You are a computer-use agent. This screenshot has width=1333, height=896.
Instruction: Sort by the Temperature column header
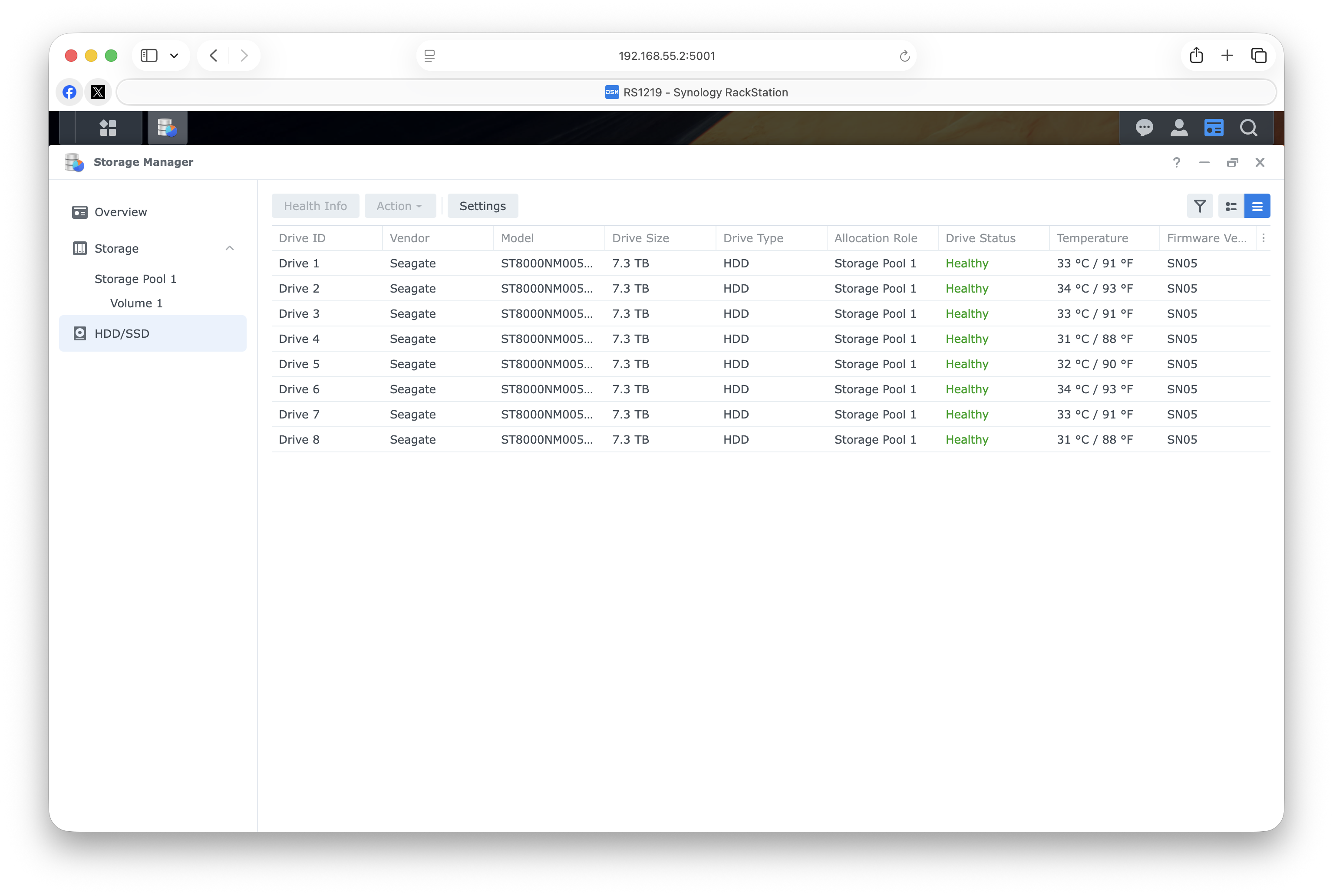coord(1092,238)
